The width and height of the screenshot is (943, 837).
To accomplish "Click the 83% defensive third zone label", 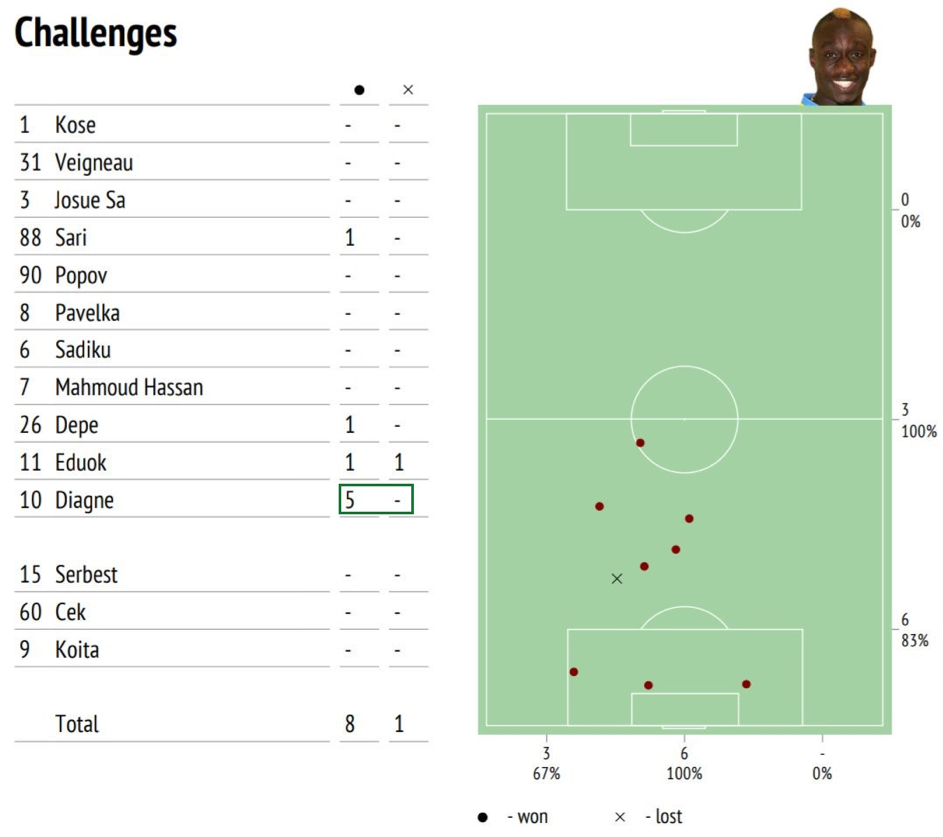I will tap(914, 640).
